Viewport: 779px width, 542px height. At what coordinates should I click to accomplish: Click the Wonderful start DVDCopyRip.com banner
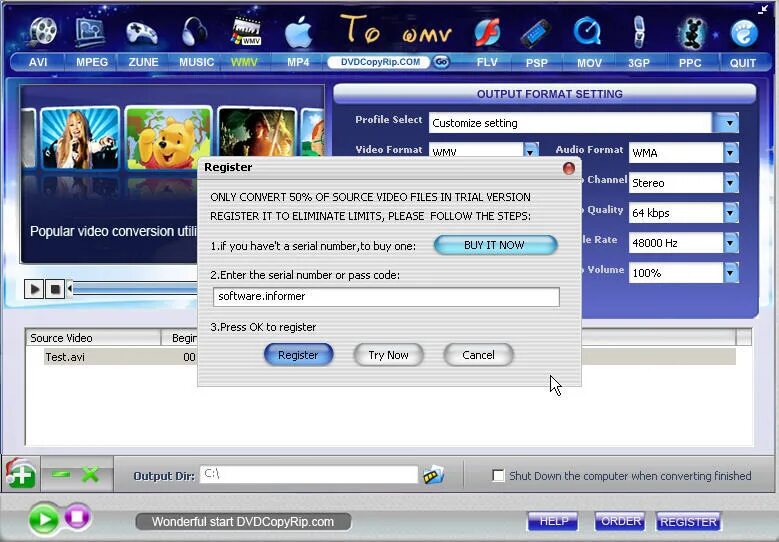click(243, 522)
